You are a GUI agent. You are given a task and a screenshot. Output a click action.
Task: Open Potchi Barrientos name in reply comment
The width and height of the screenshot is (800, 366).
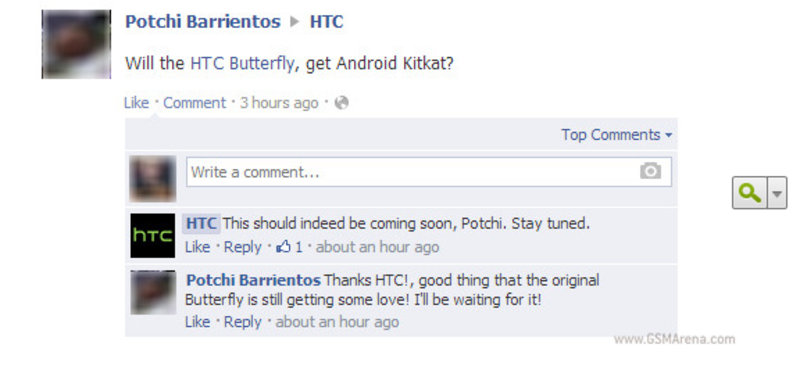click(253, 280)
